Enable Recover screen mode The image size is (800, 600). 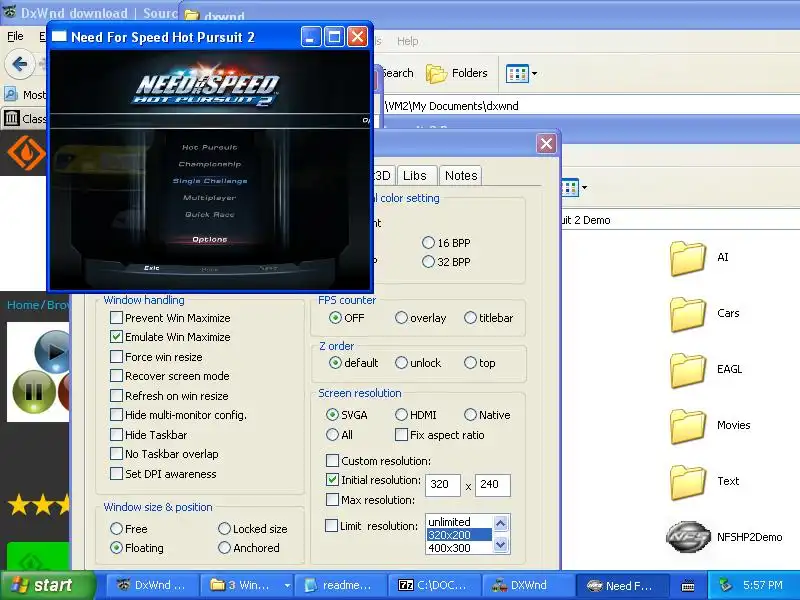point(116,376)
